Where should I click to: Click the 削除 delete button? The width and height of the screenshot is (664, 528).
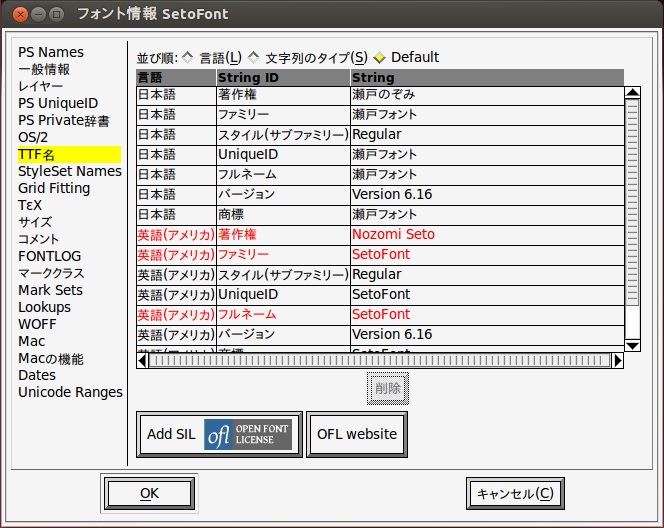pyautogui.click(x=388, y=388)
